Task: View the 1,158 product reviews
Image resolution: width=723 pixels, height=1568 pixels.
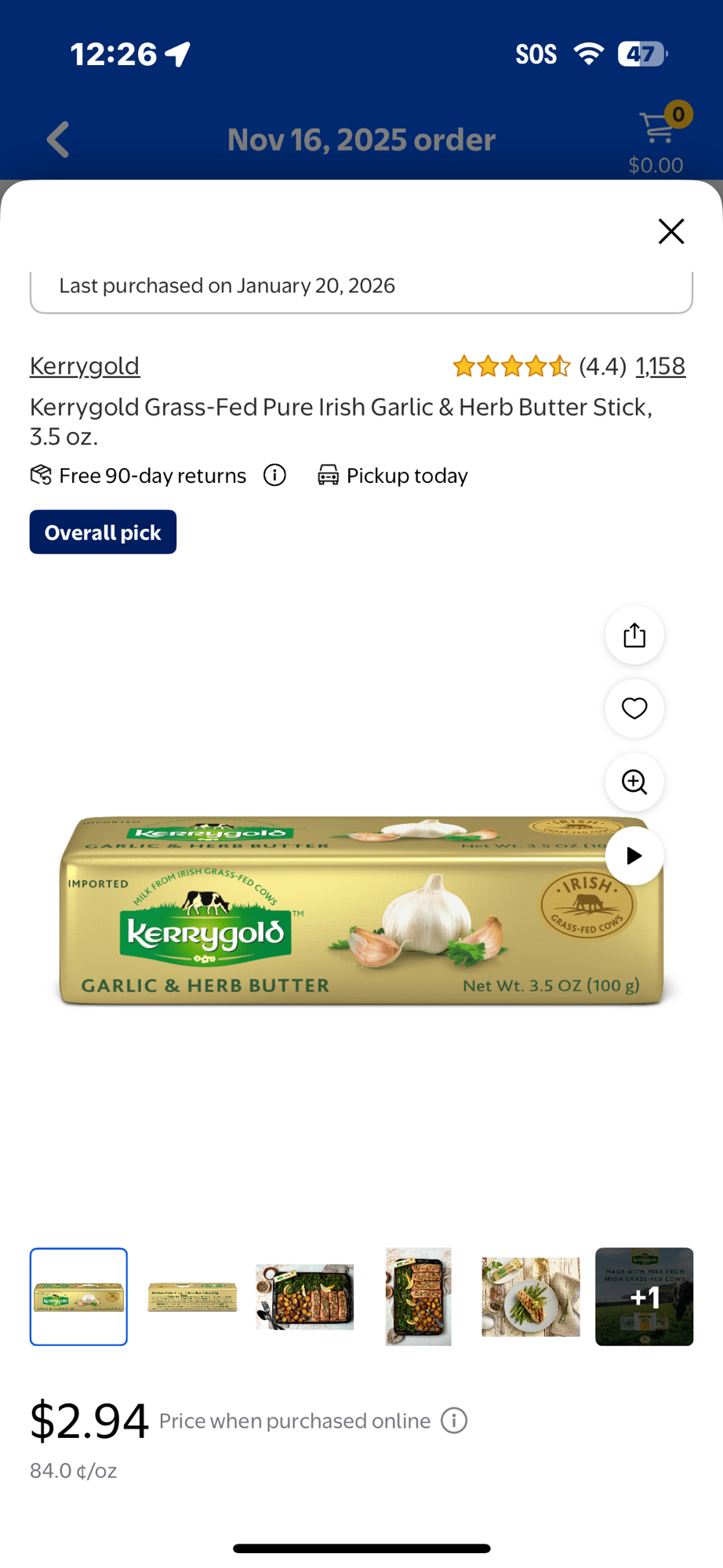Action: click(660, 366)
